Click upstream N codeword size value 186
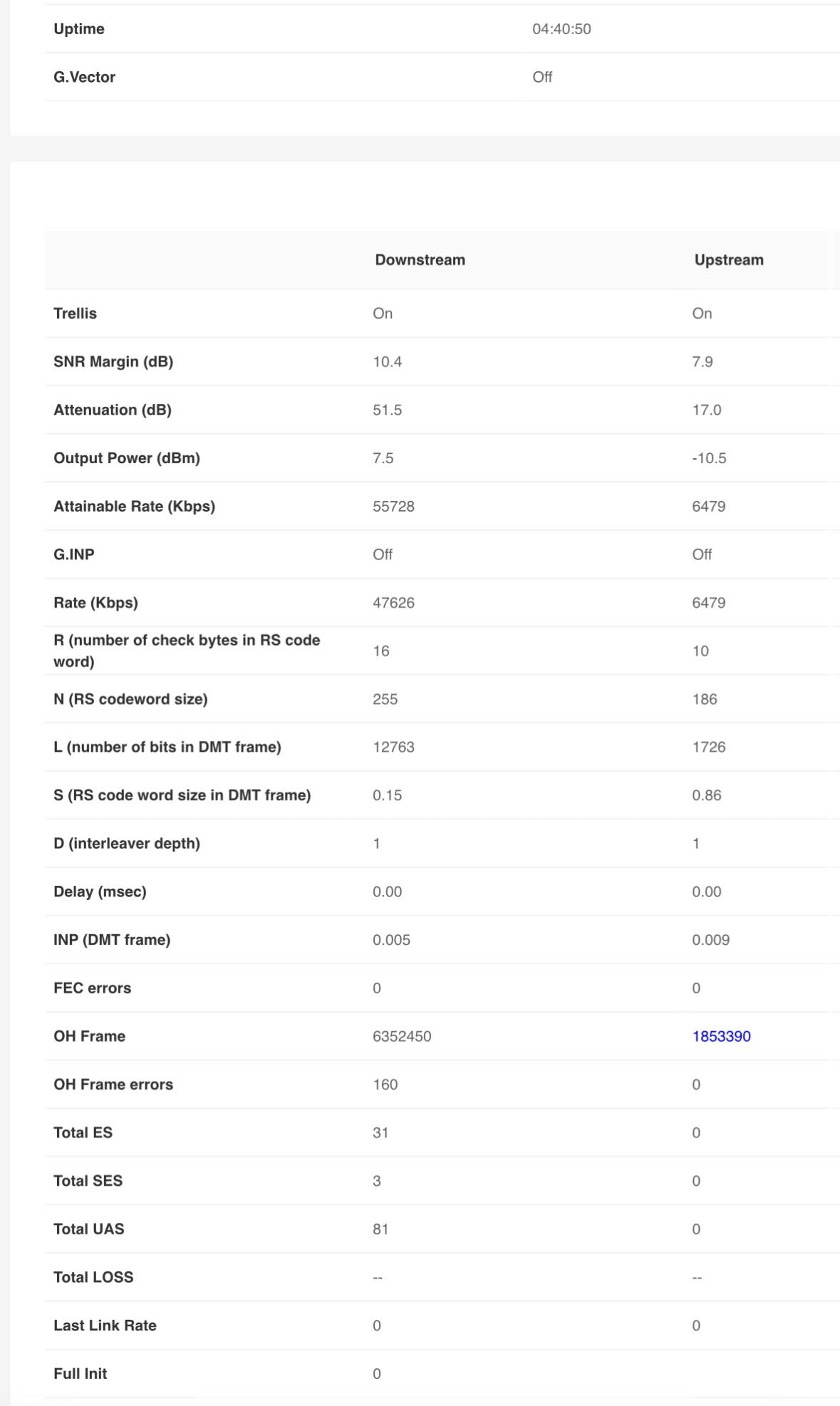 pos(705,699)
